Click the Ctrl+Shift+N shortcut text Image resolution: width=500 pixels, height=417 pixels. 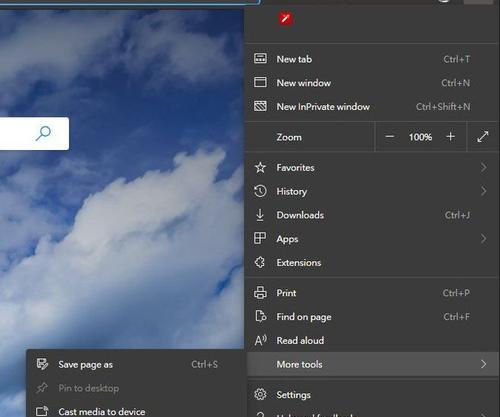[443, 106]
